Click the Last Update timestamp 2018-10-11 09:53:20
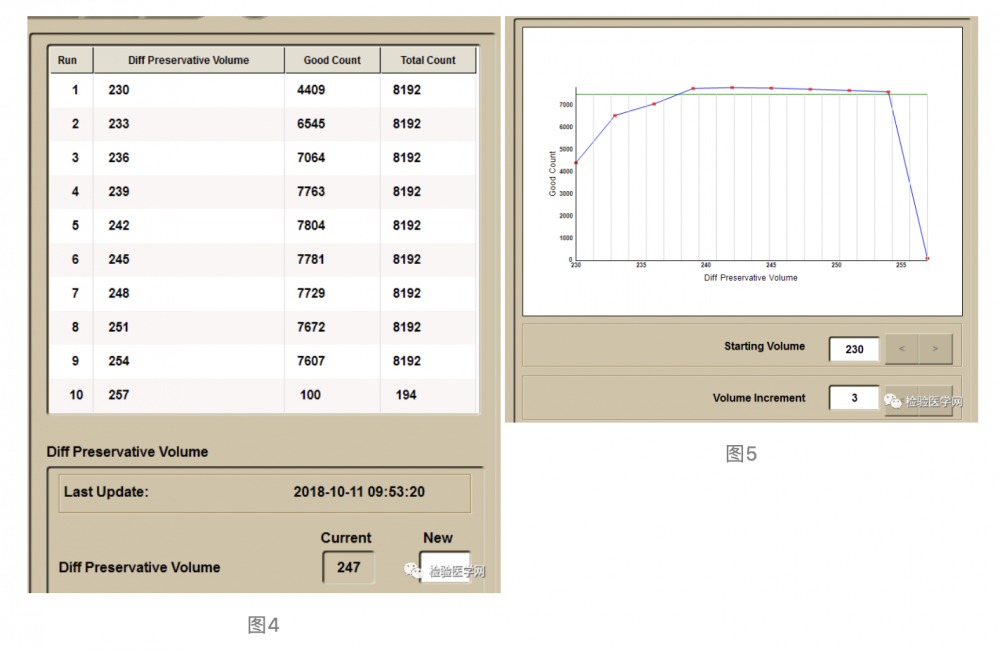This screenshot has height=650, width=1000. (359, 492)
